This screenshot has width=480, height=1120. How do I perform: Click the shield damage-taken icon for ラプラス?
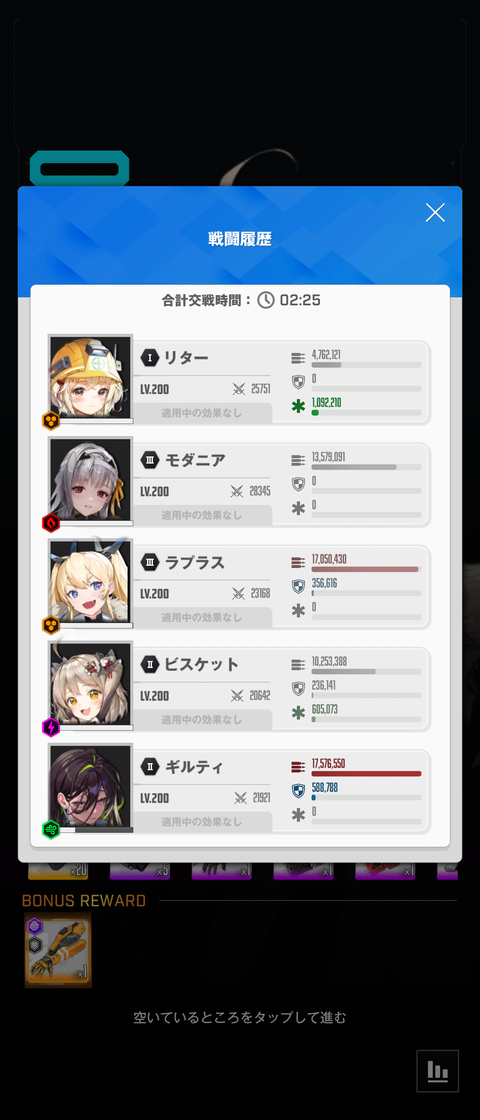click(x=299, y=586)
